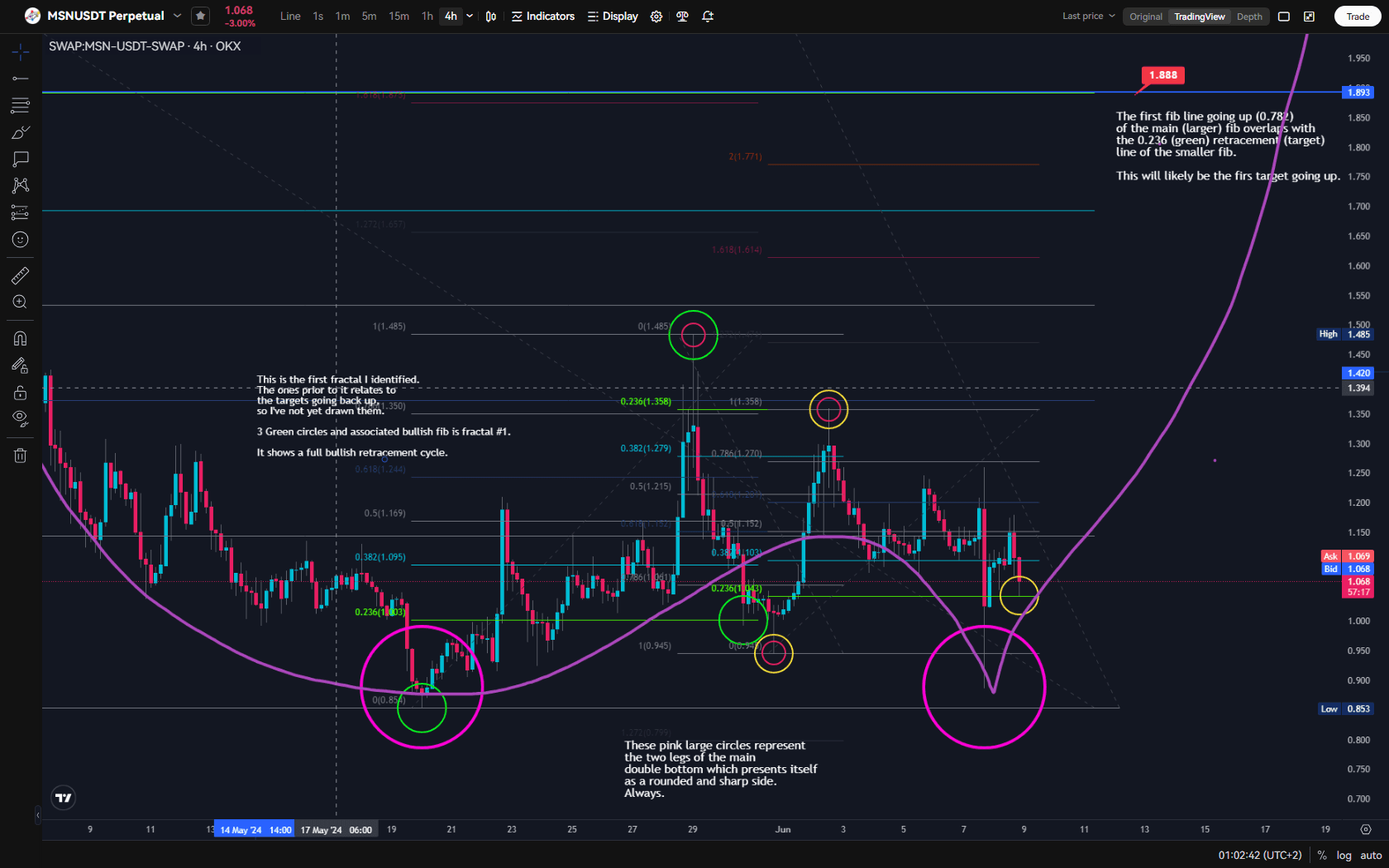The height and width of the screenshot is (868, 1389).
Task: Click the Trade button
Action: pos(1358,17)
